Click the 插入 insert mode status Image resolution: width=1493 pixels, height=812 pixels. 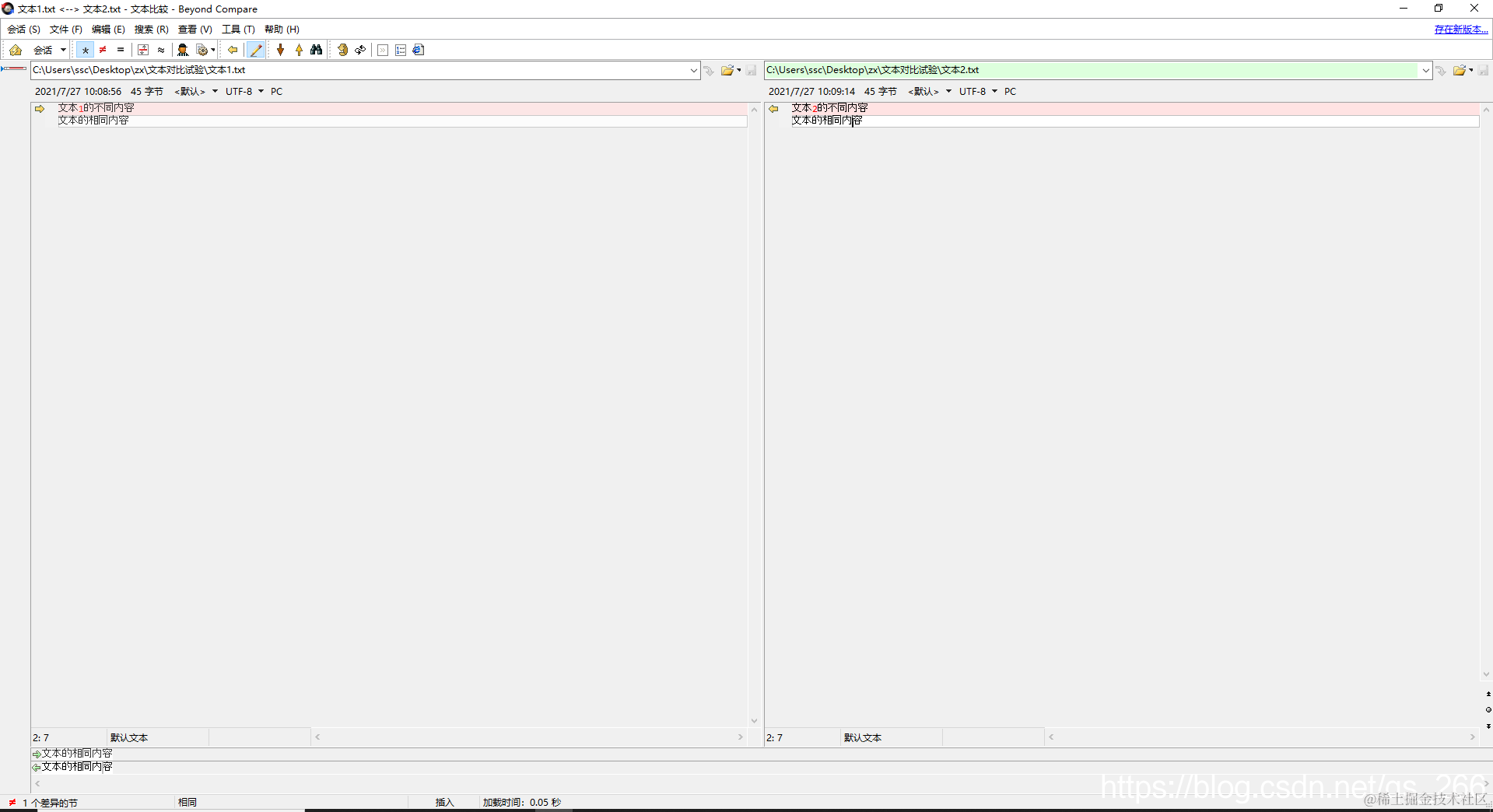[x=444, y=803]
